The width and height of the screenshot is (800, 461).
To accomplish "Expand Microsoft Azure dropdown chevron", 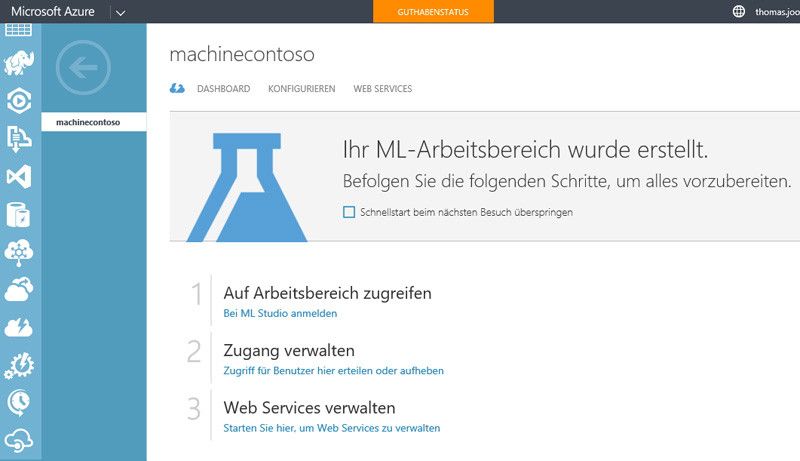I will [120, 13].
